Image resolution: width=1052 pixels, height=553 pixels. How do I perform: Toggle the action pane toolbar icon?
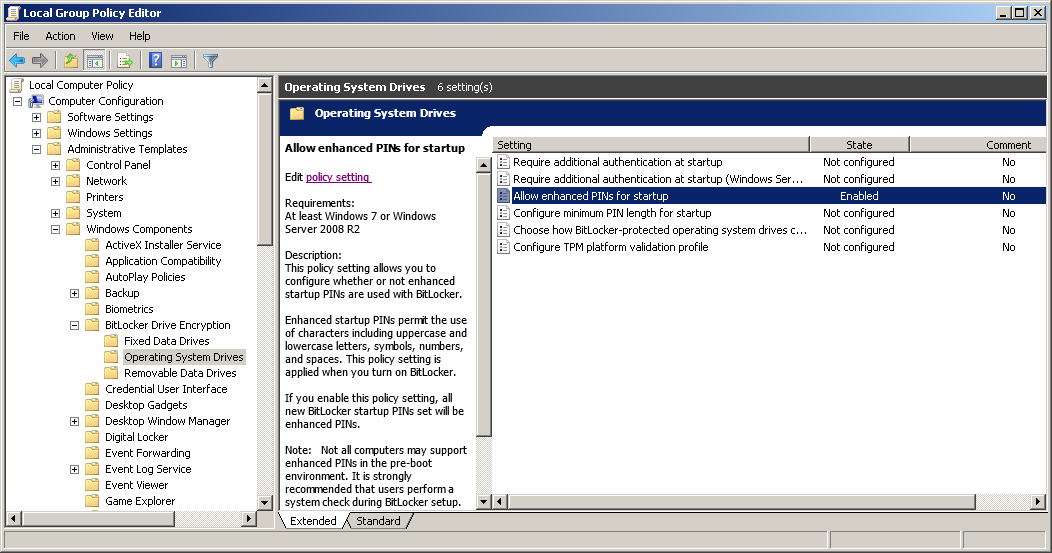(x=179, y=60)
